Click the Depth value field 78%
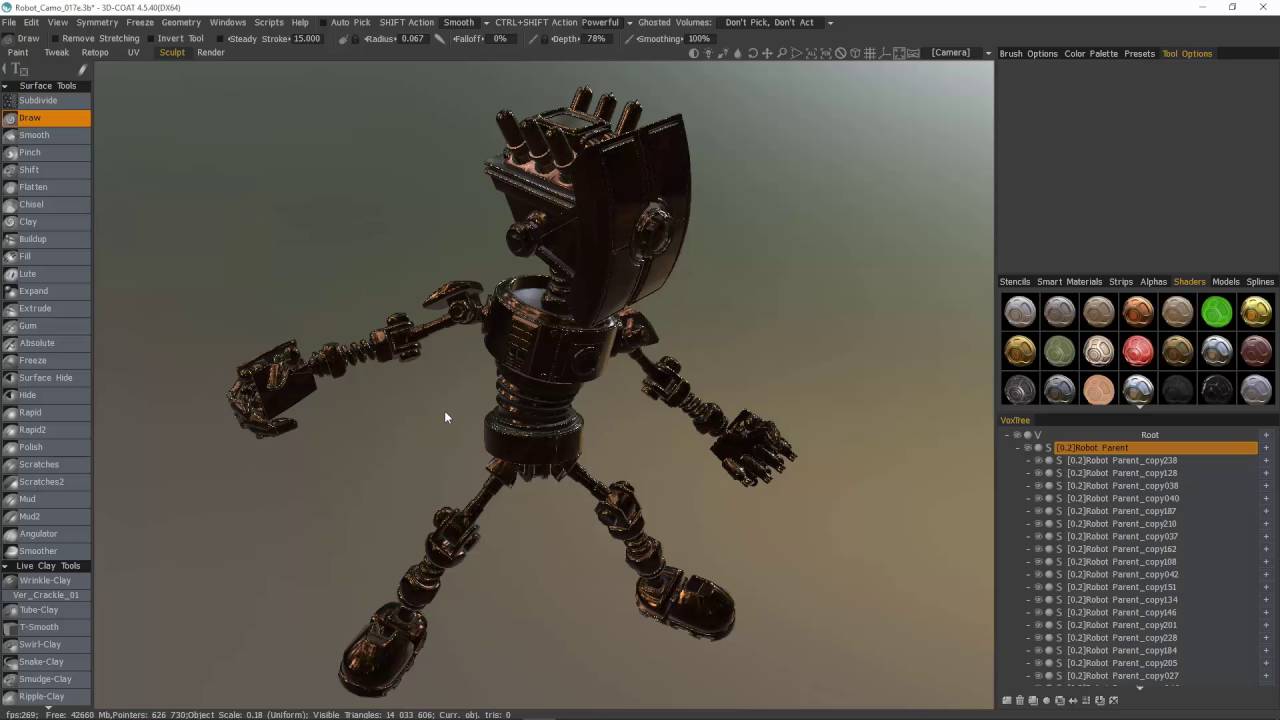The image size is (1280, 720). tap(596, 39)
